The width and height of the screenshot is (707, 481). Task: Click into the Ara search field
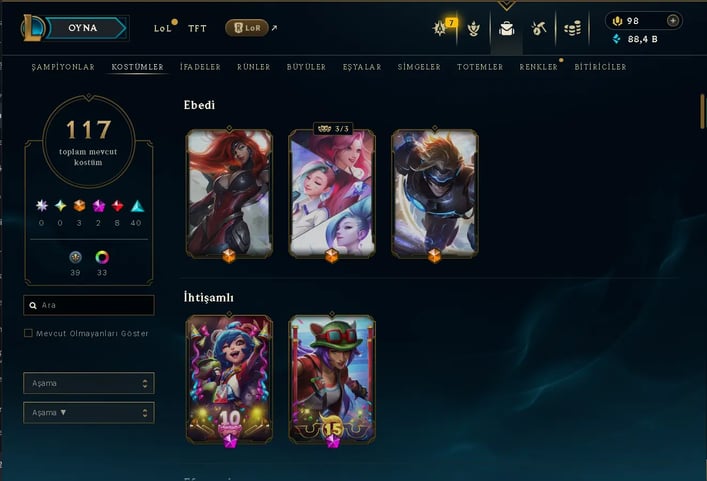89,305
